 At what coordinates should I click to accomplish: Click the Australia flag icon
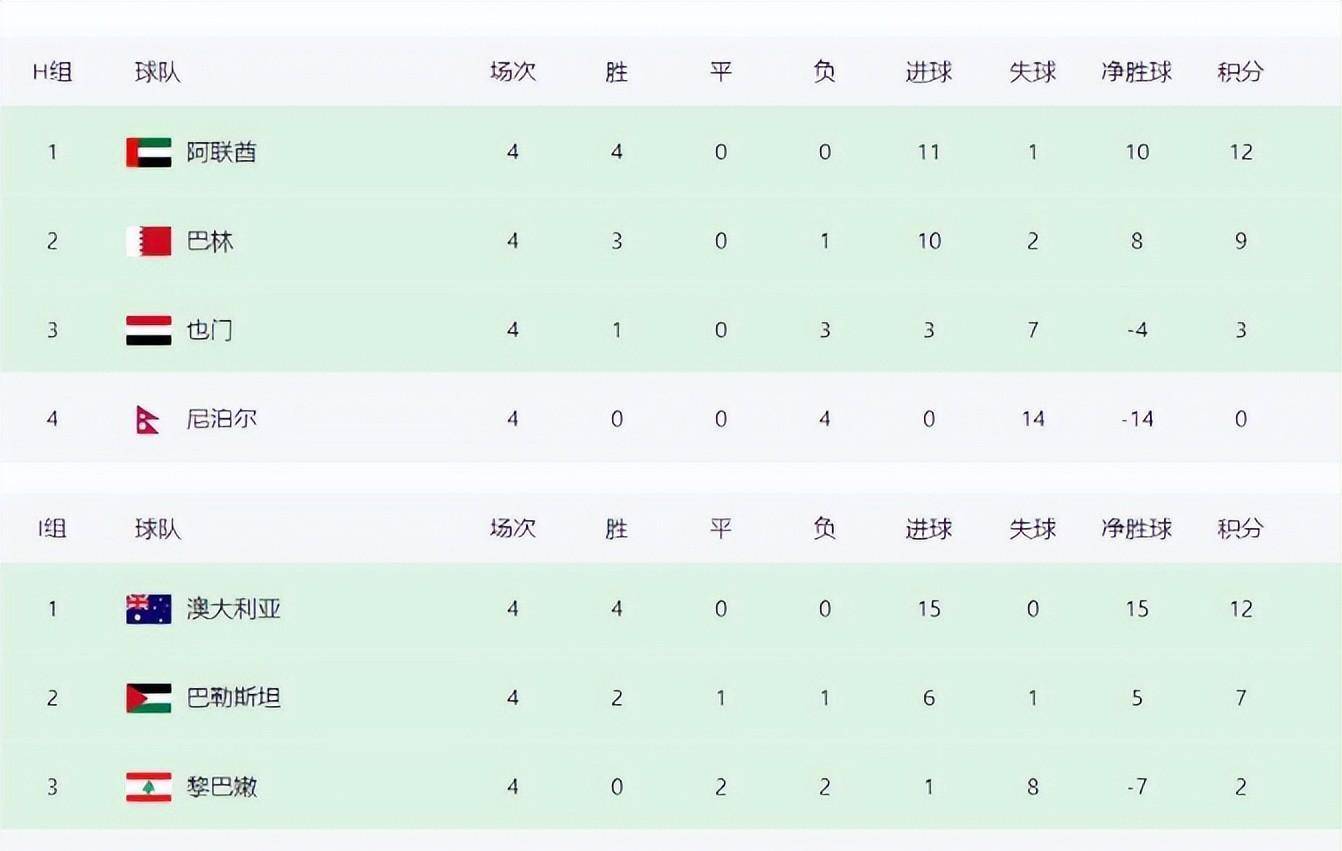(x=149, y=609)
